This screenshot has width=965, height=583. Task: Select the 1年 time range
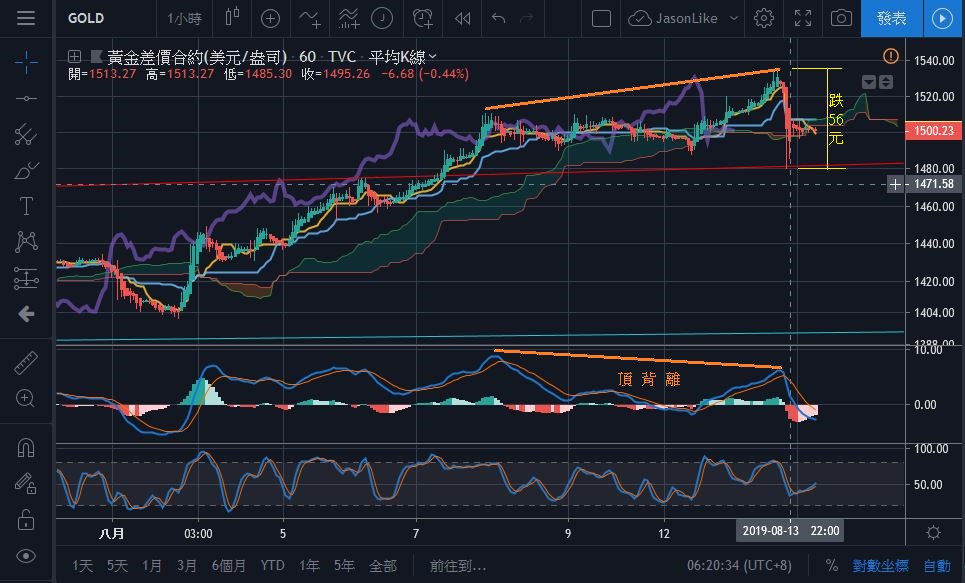[x=310, y=565]
